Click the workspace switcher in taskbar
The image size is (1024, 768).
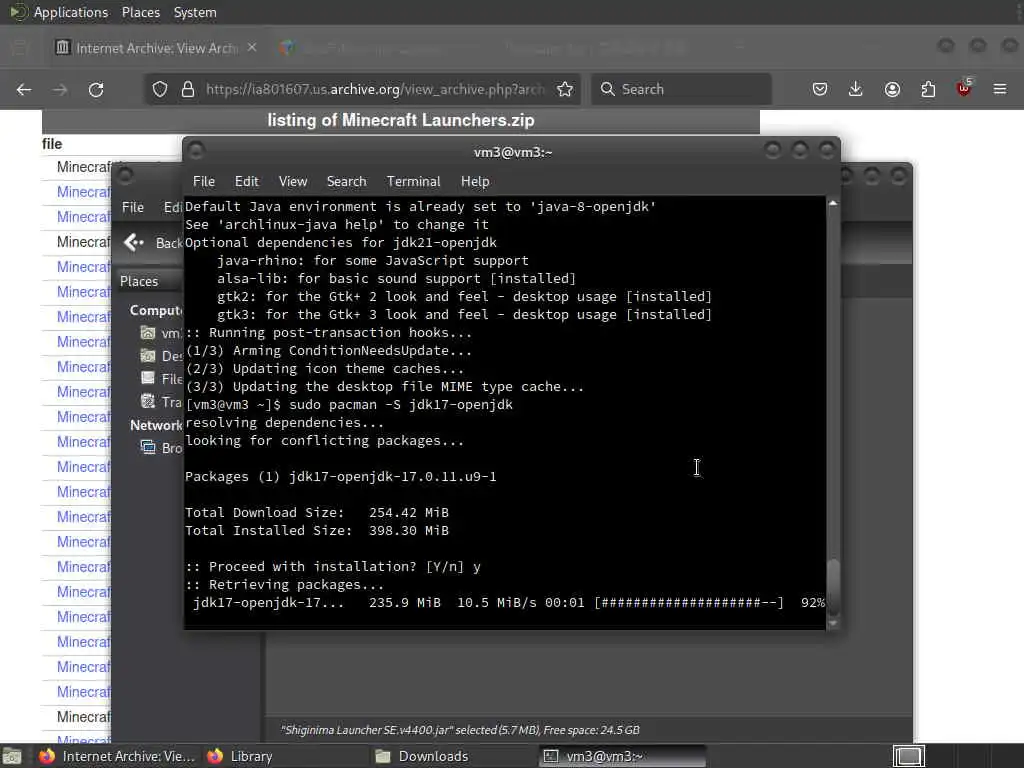908,756
